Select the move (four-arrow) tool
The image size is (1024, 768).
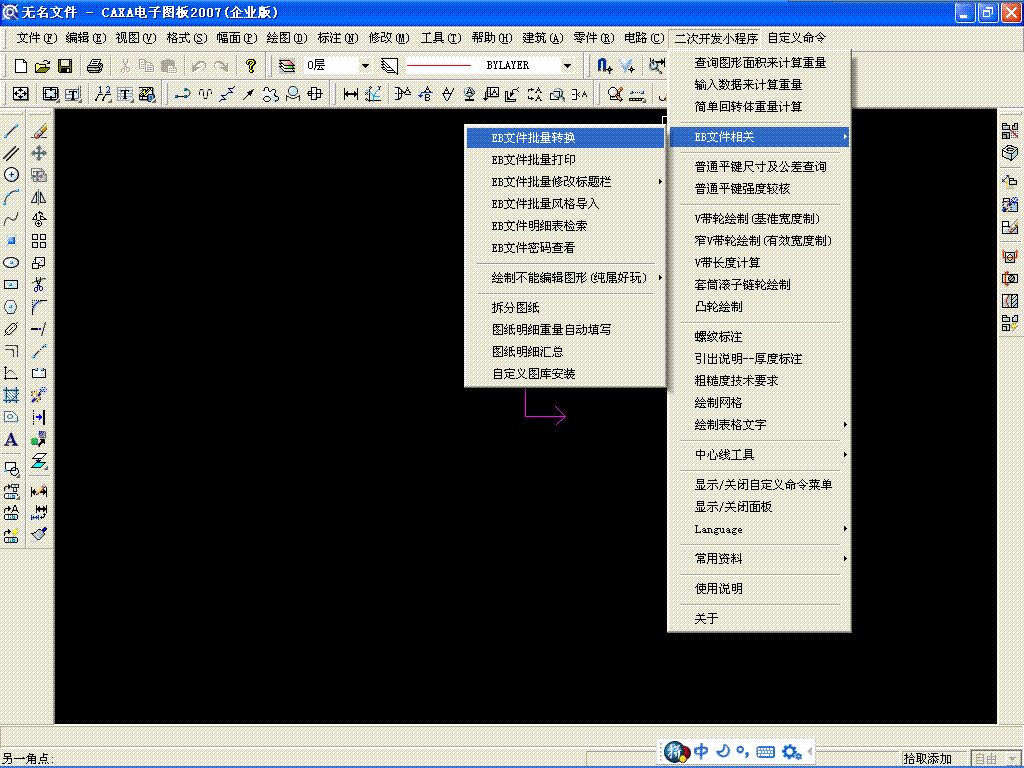click(39, 153)
